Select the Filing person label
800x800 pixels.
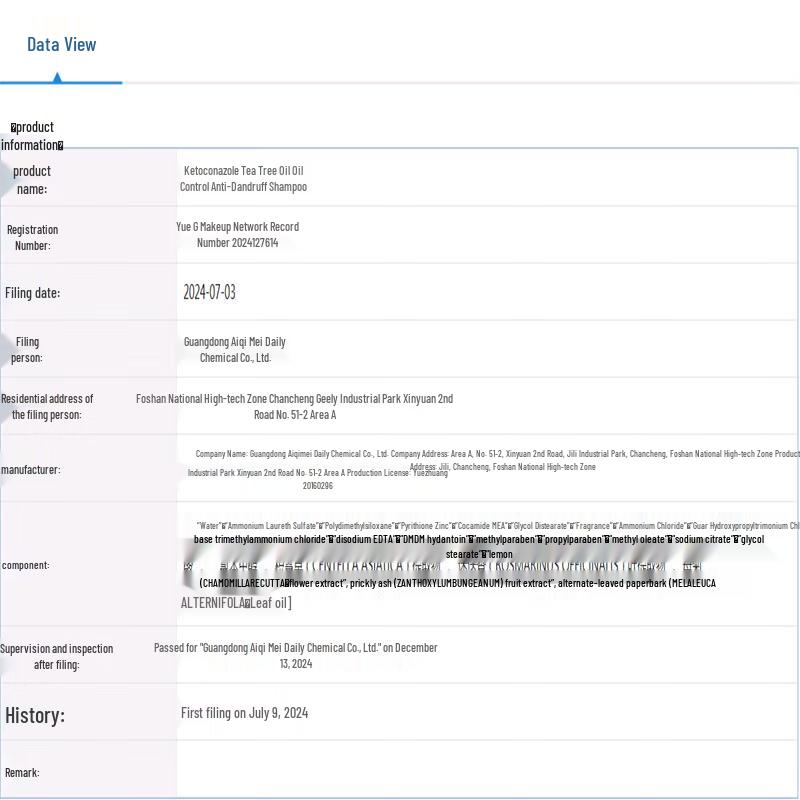pos(27,349)
